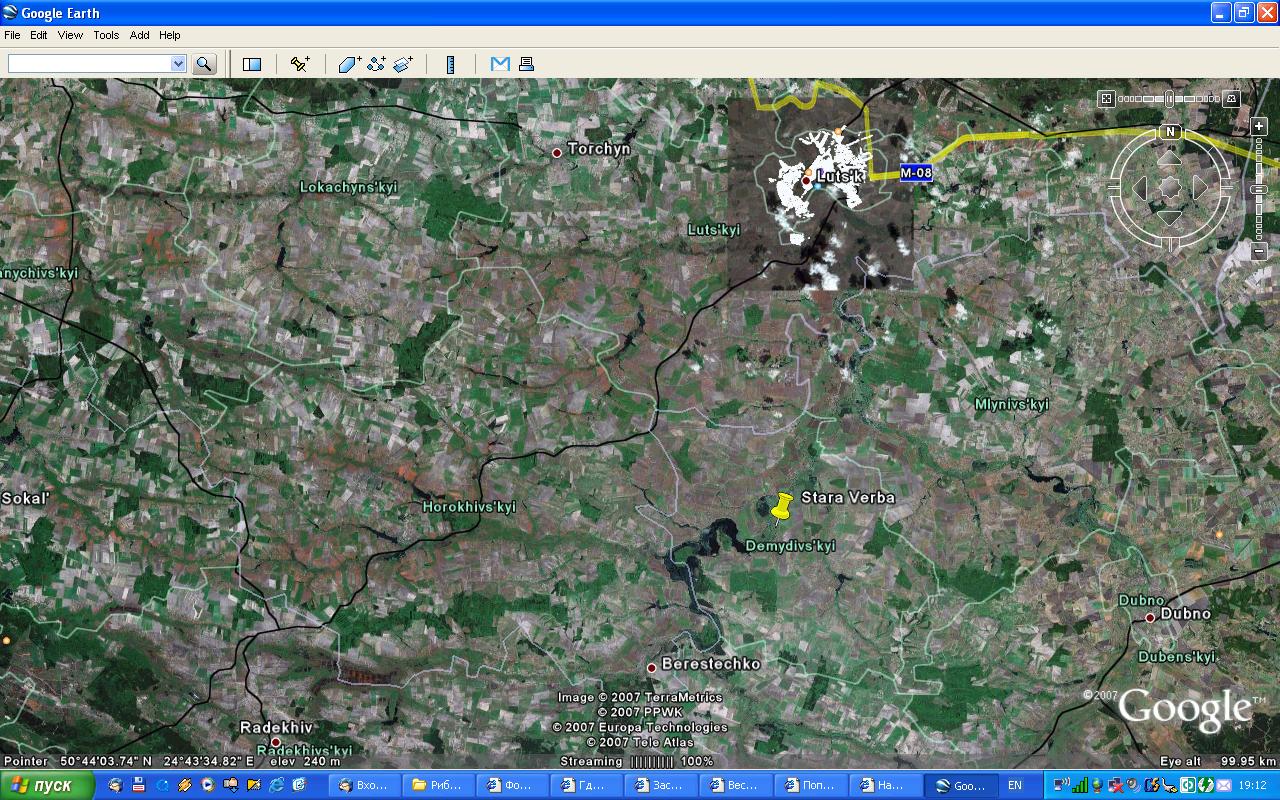This screenshot has height=800, width=1280.
Task: Click the zoom in plus button
Action: click(1260, 126)
